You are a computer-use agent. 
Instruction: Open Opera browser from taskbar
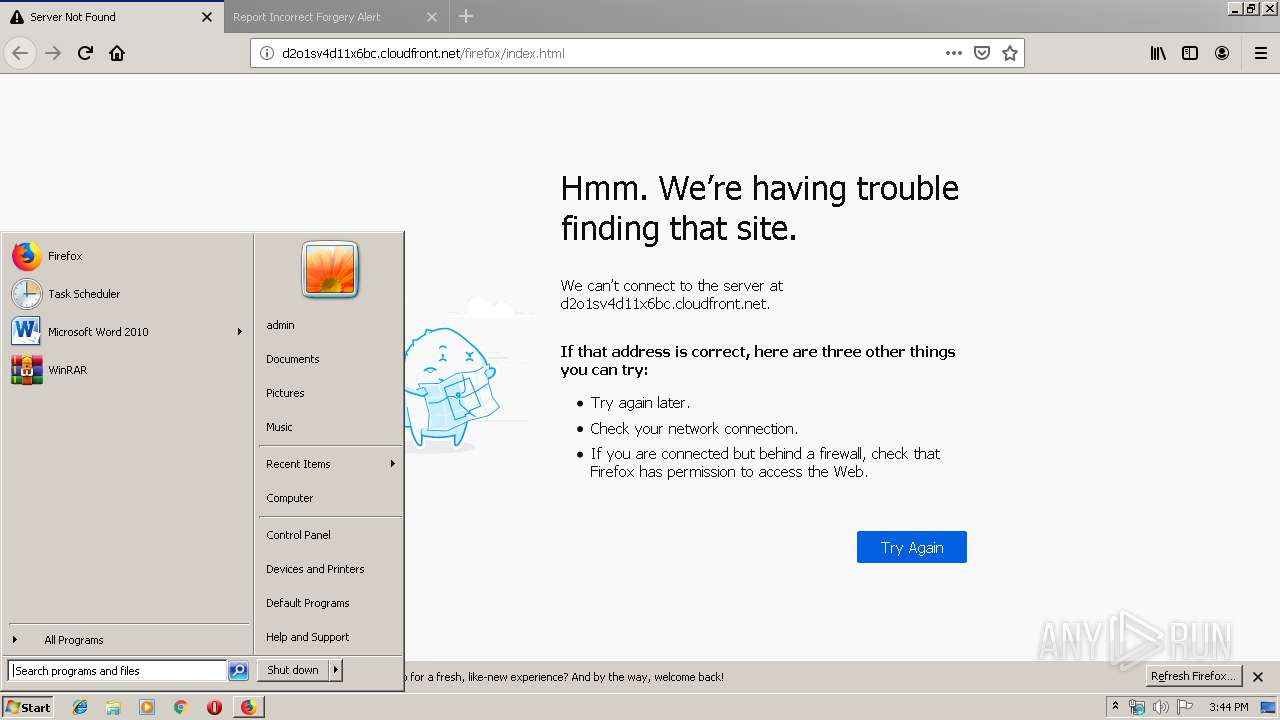[214, 707]
